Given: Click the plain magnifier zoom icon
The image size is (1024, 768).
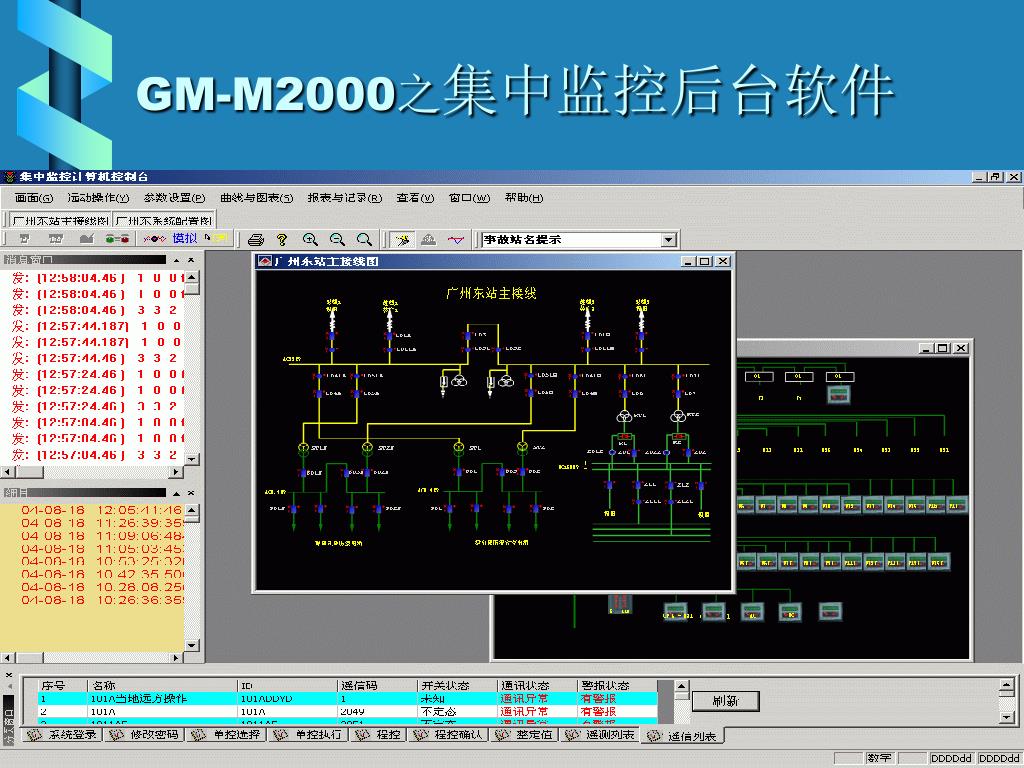Looking at the screenshot, I should [364, 240].
